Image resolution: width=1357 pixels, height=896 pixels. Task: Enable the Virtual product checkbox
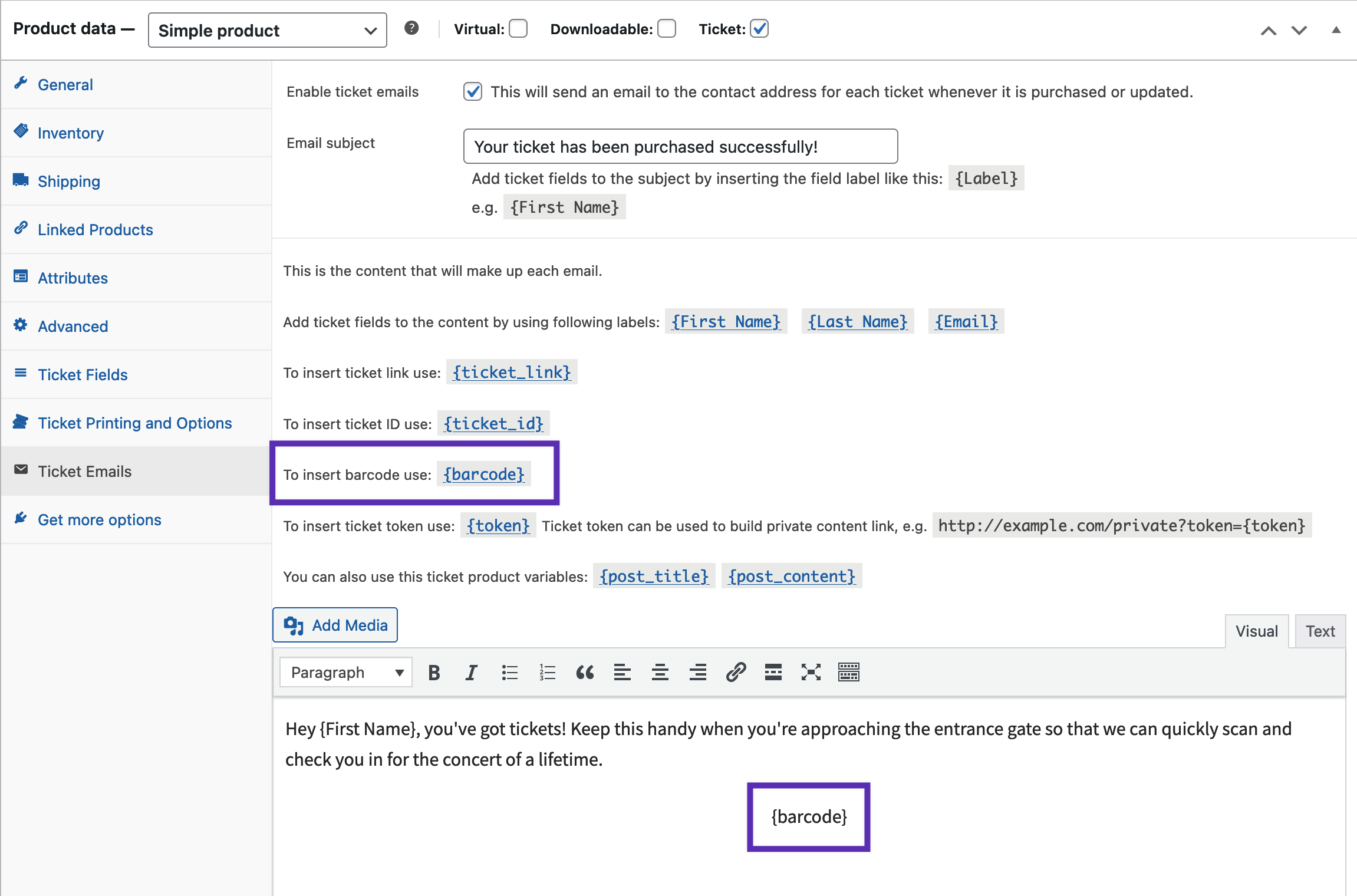(517, 28)
